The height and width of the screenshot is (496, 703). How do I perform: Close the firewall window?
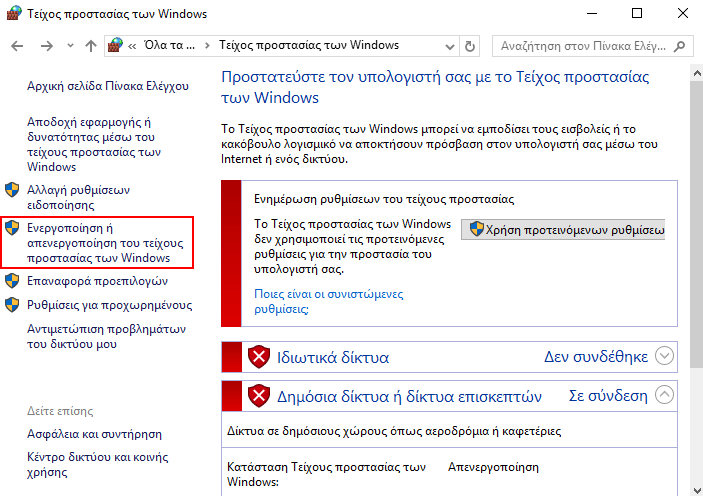tap(682, 13)
